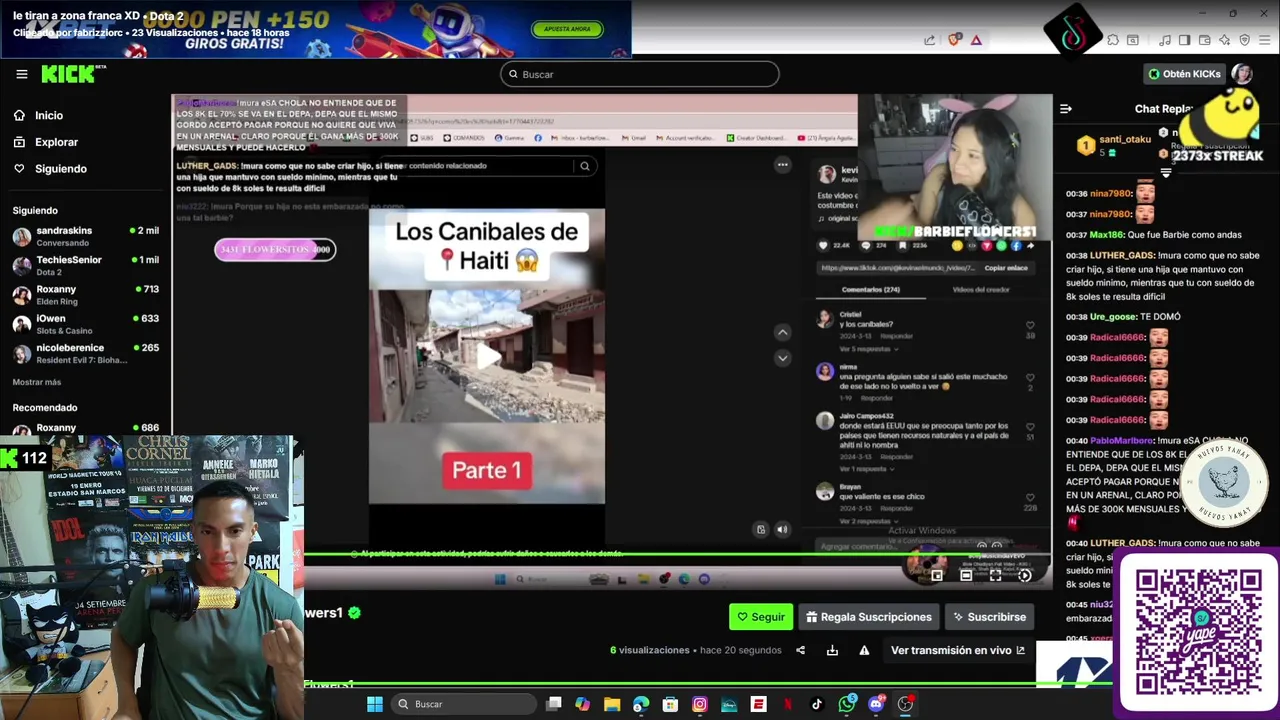Open the Kick hamburger menu
Screen dimensions: 1280x720
(21, 74)
